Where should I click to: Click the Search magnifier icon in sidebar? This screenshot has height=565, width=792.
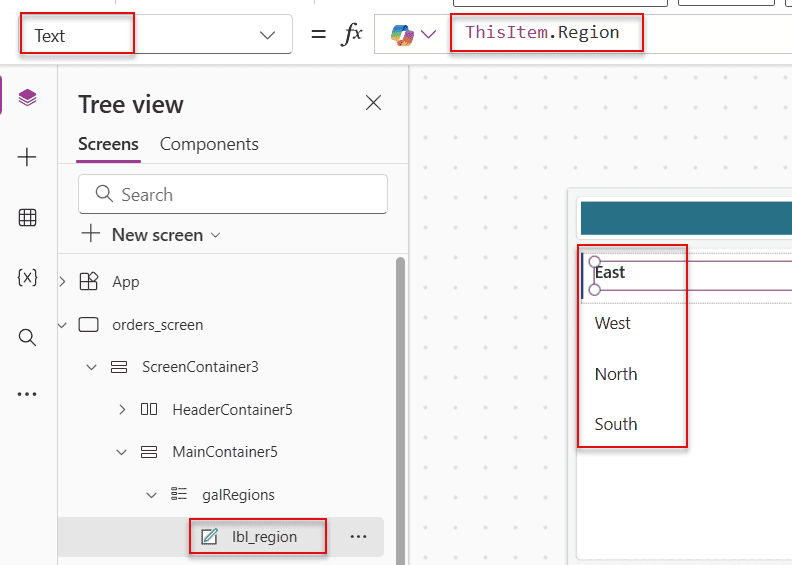click(x=27, y=337)
